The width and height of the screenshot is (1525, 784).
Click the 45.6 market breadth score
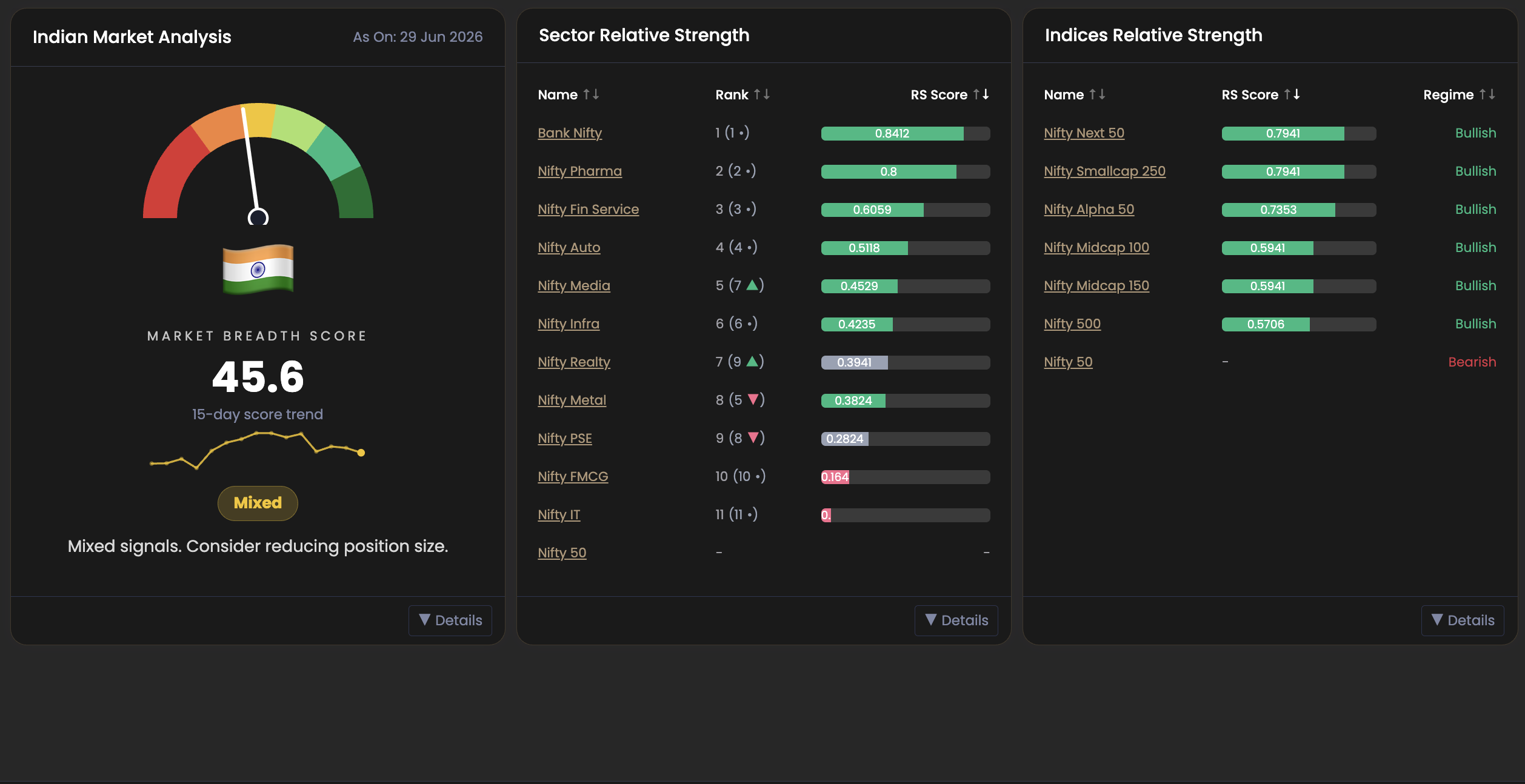coord(258,377)
